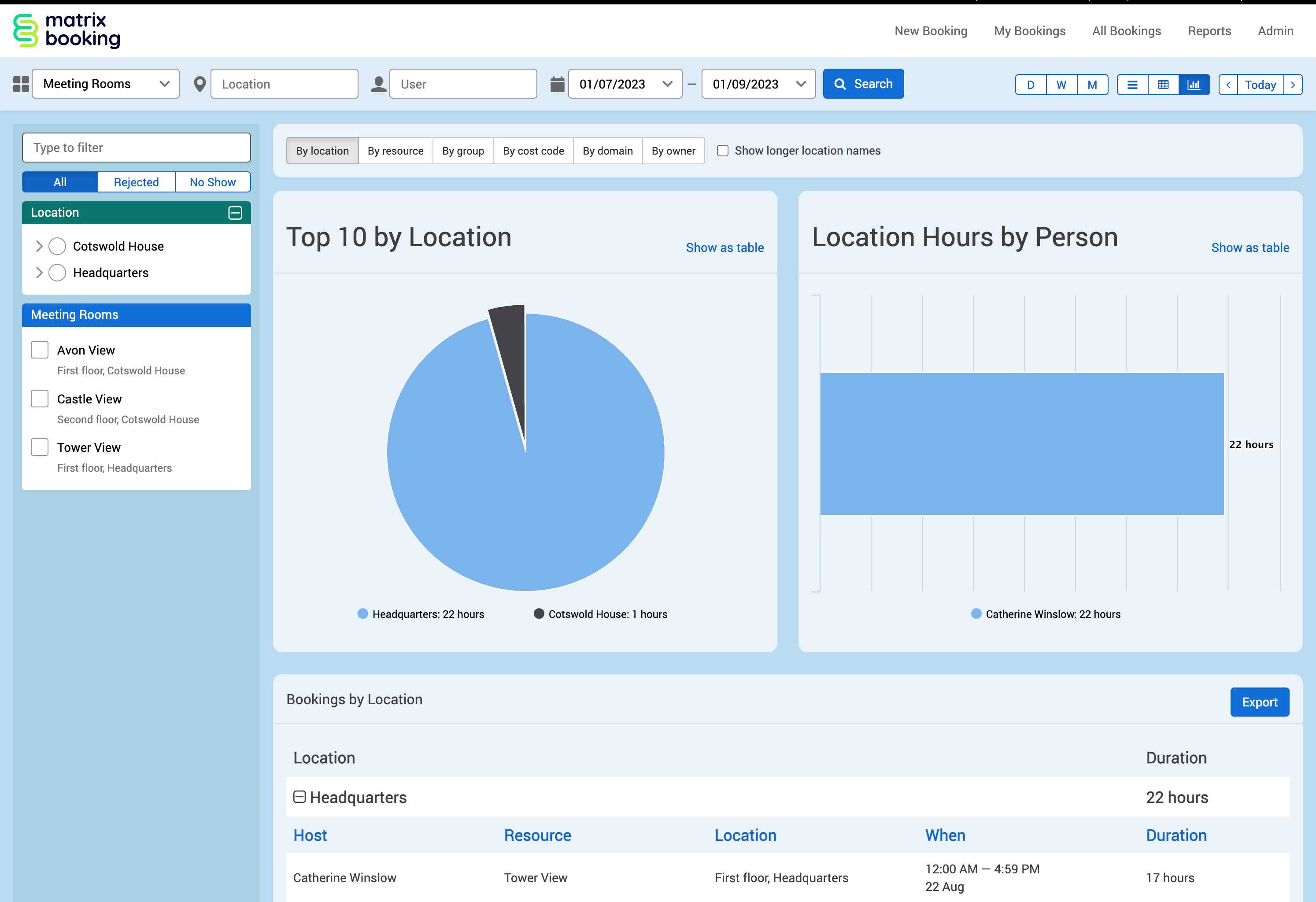
Task: Expand the Cotswold House tree node
Action: [39, 246]
